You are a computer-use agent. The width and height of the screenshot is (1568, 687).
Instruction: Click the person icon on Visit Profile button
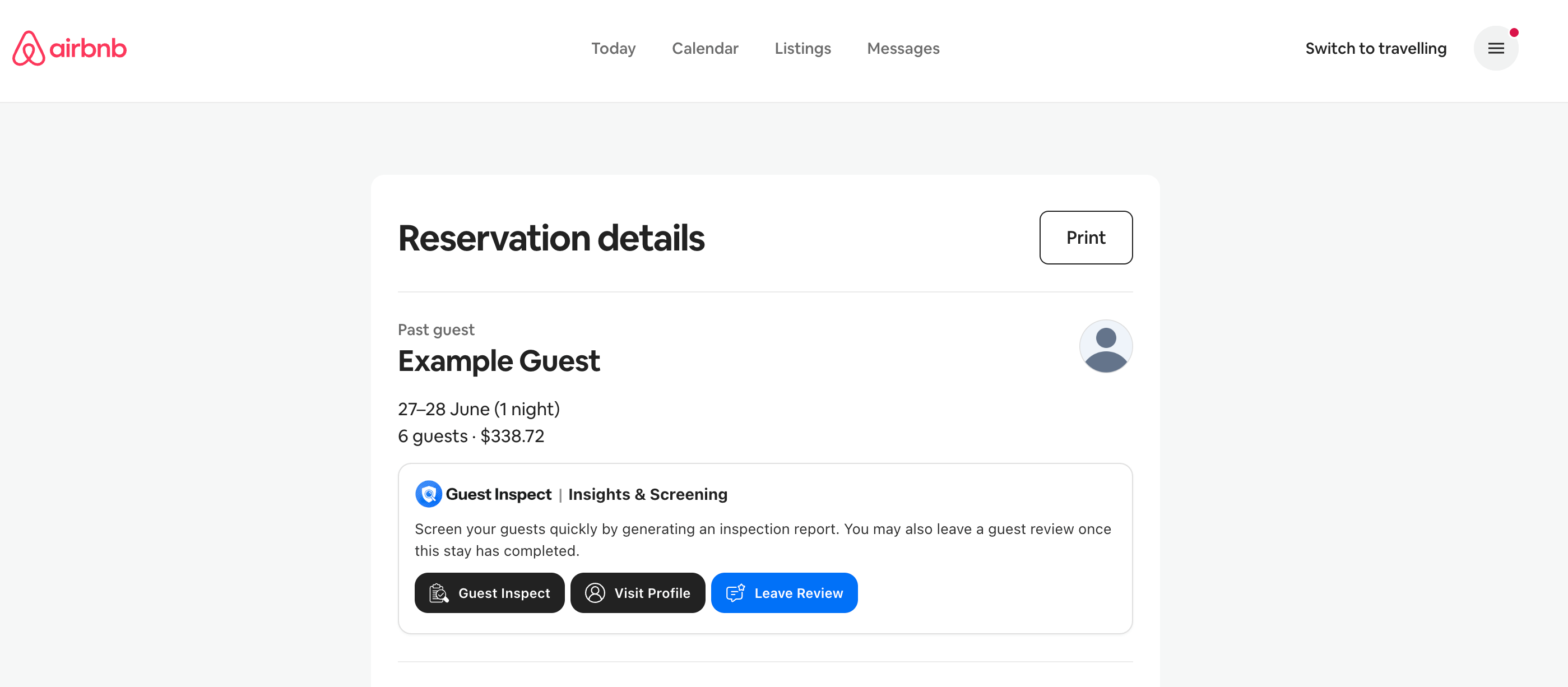point(595,593)
